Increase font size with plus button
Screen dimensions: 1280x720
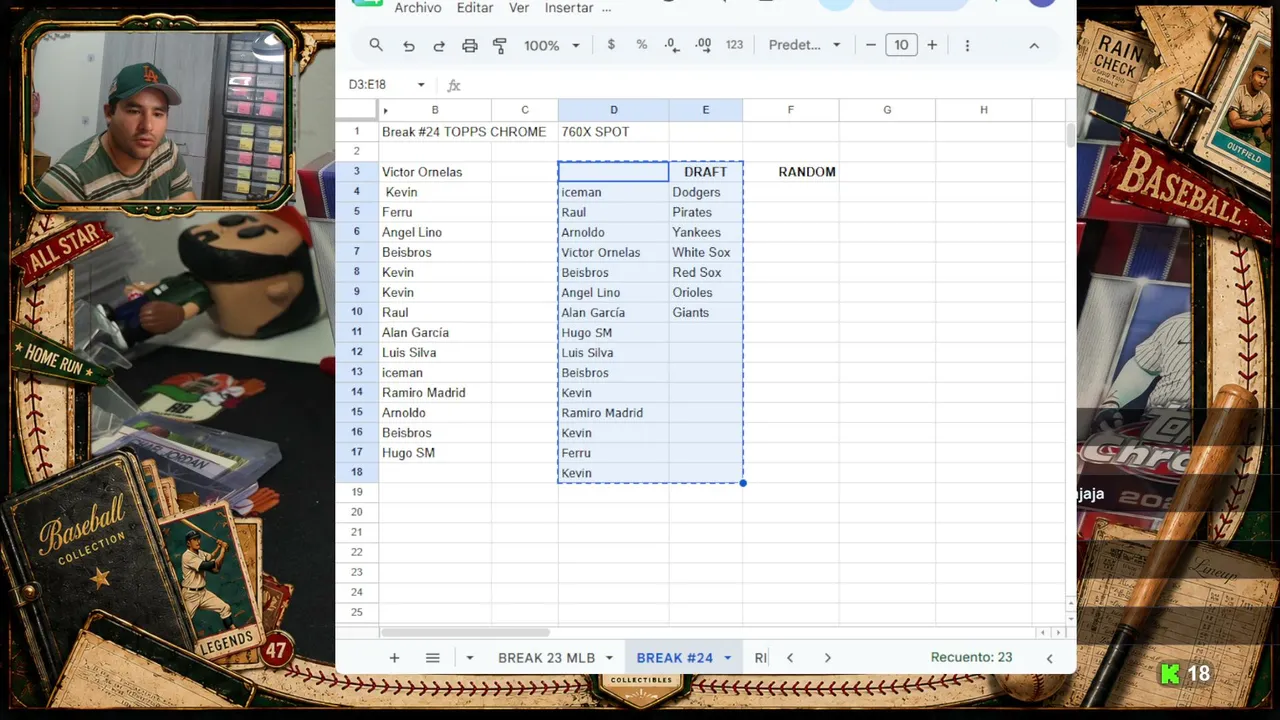tap(932, 45)
